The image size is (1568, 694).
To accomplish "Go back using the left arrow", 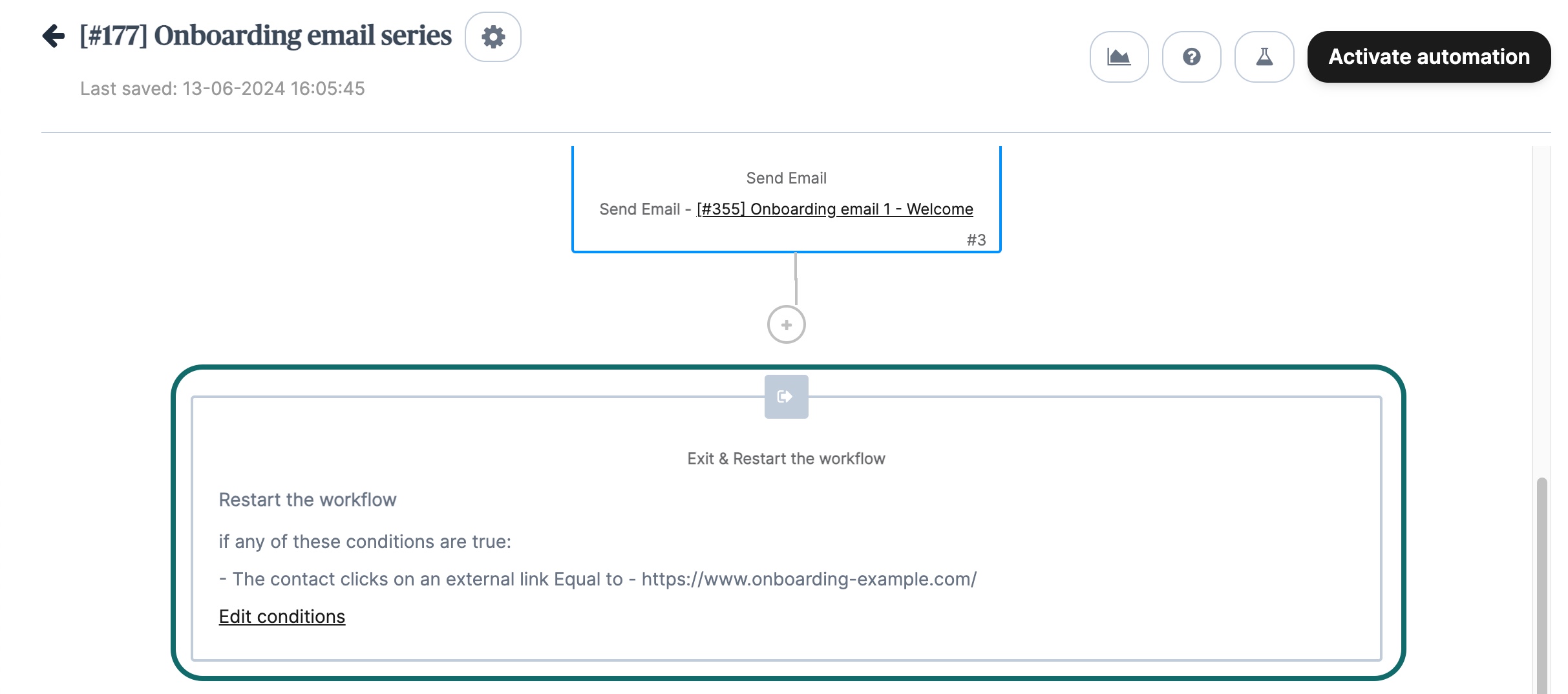I will pyautogui.click(x=54, y=36).
